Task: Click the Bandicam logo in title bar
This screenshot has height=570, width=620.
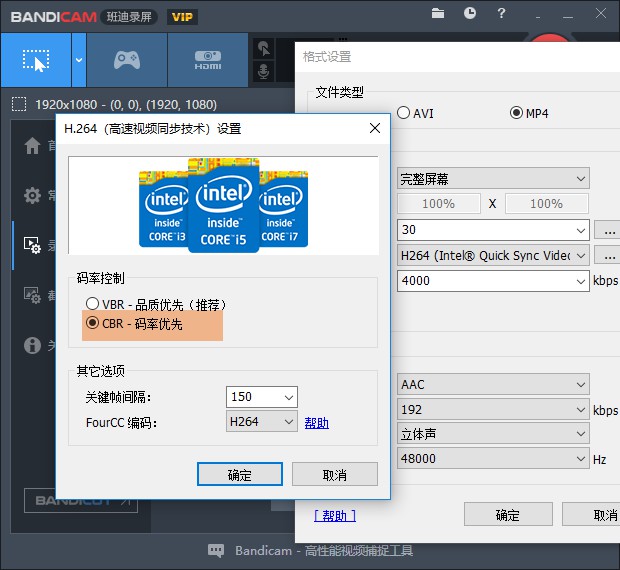Action: 53,17
